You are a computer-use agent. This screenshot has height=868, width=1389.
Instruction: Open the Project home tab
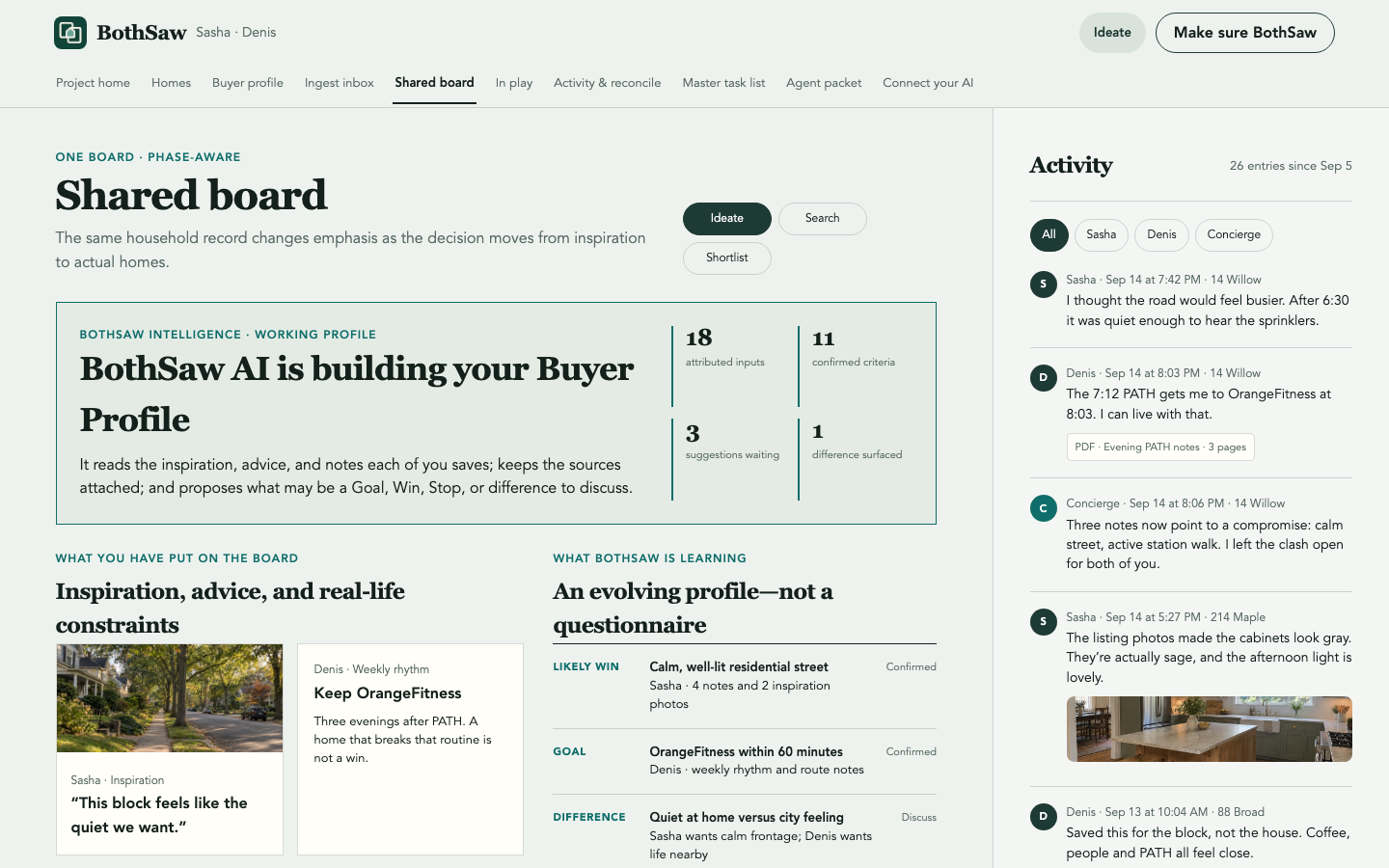point(93,83)
